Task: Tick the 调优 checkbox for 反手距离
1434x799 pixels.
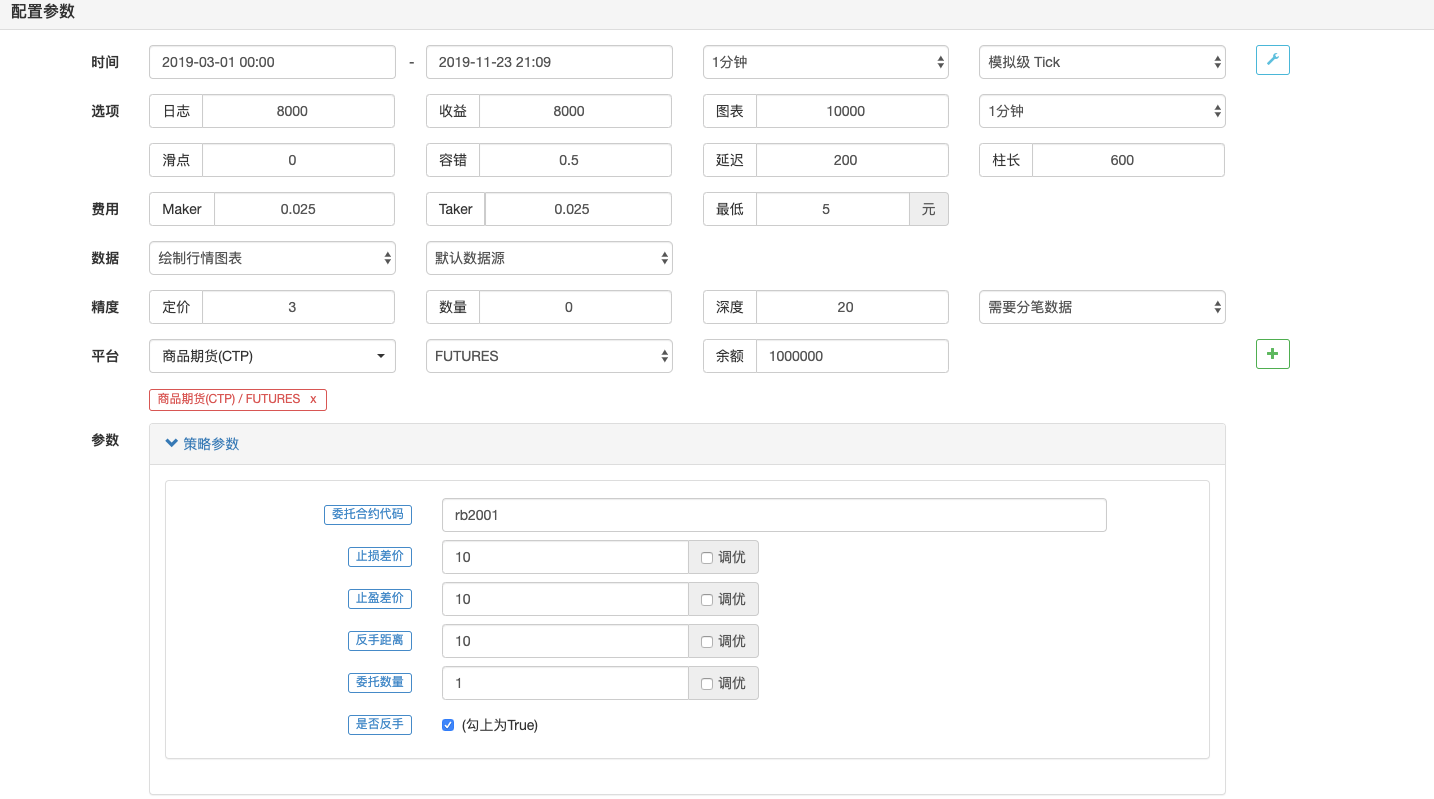Action: [x=707, y=642]
